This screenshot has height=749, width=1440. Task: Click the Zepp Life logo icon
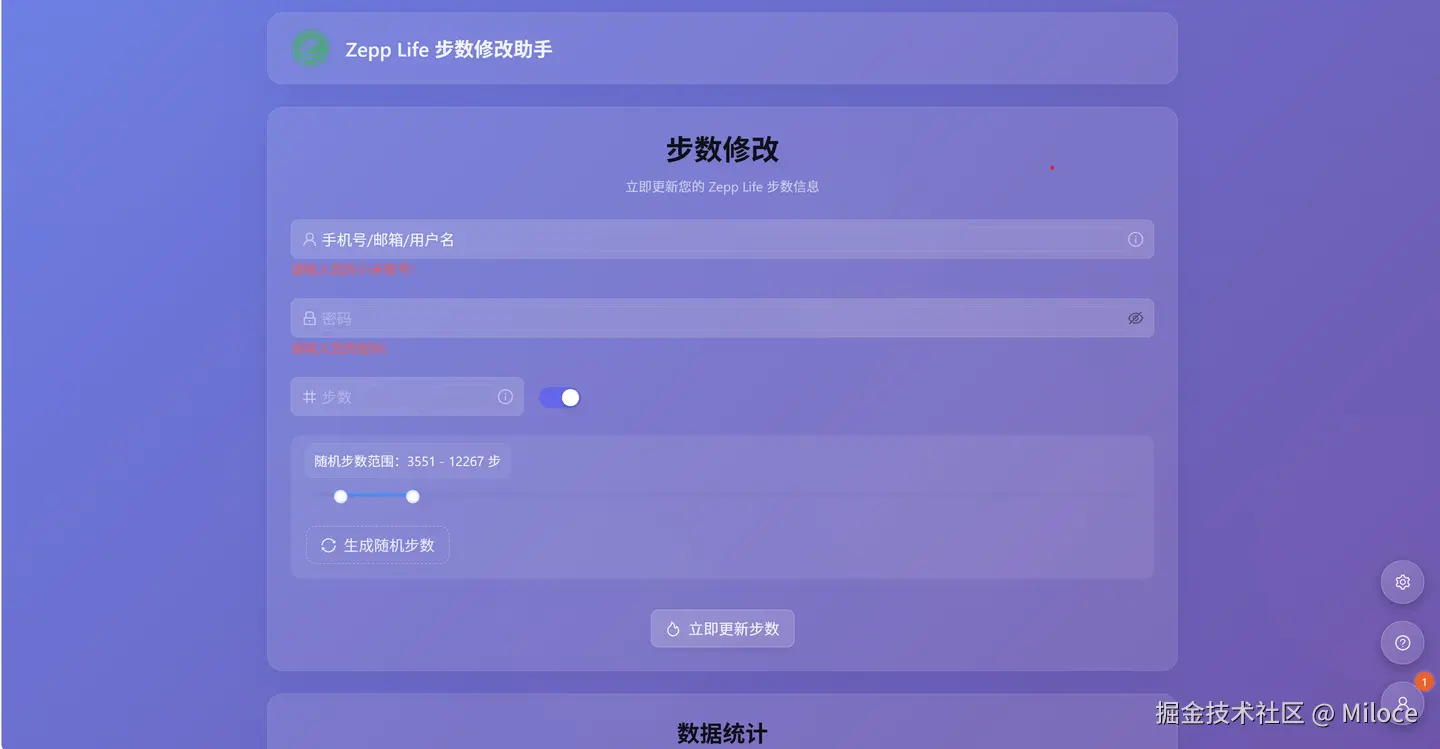[x=310, y=49]
